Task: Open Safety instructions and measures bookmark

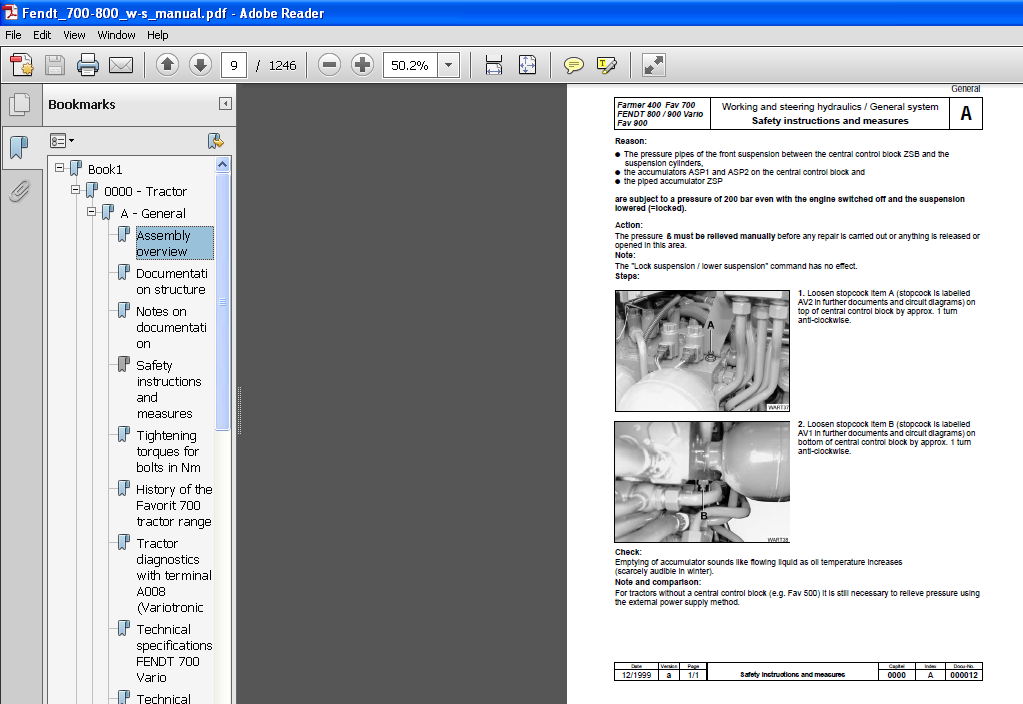Action: [x=169, y=390]
